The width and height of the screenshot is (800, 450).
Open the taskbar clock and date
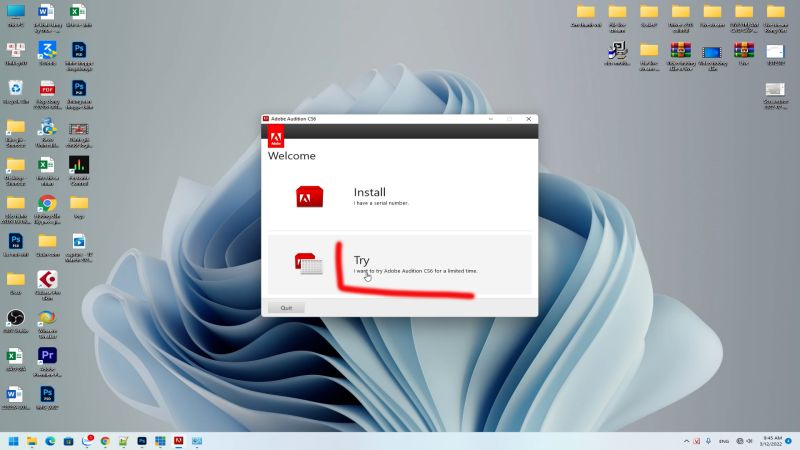(x=771, y=440)
